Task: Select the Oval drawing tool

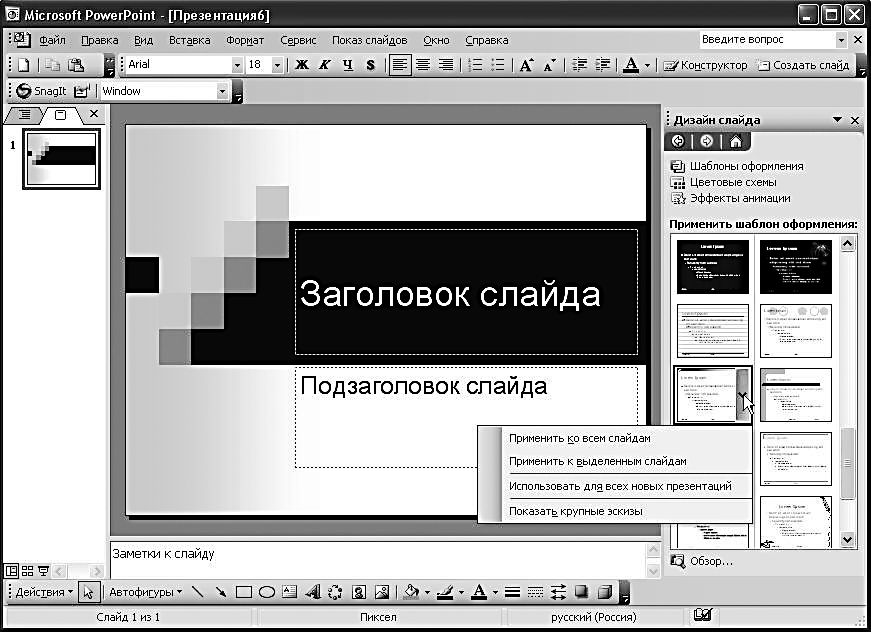Action: click(267, 592)
